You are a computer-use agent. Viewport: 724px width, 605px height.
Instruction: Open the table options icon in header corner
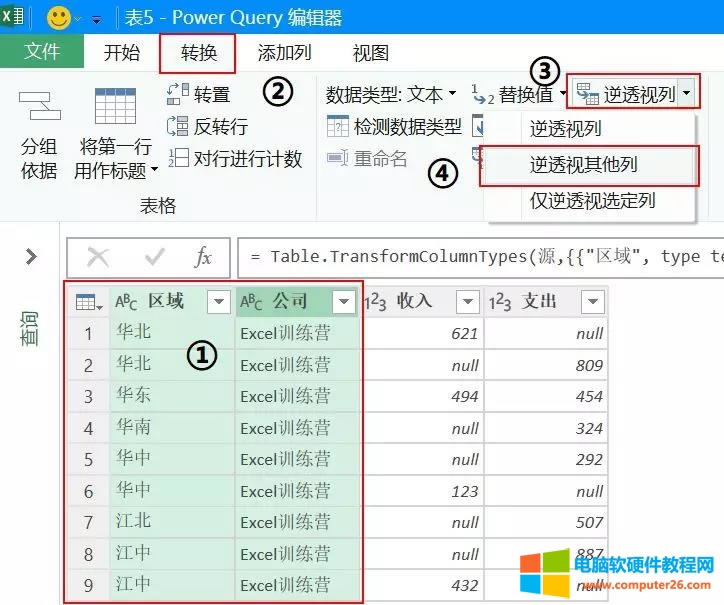(x=89, y=302)
